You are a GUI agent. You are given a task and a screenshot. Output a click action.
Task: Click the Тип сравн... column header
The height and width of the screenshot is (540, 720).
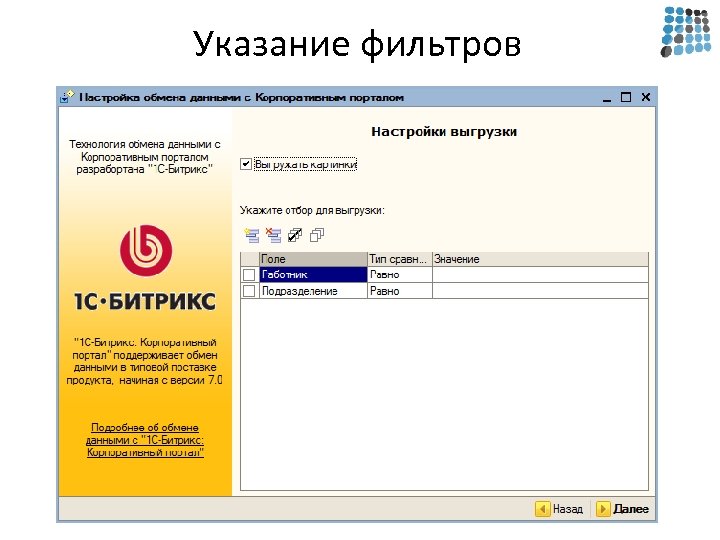click(399, 259)
